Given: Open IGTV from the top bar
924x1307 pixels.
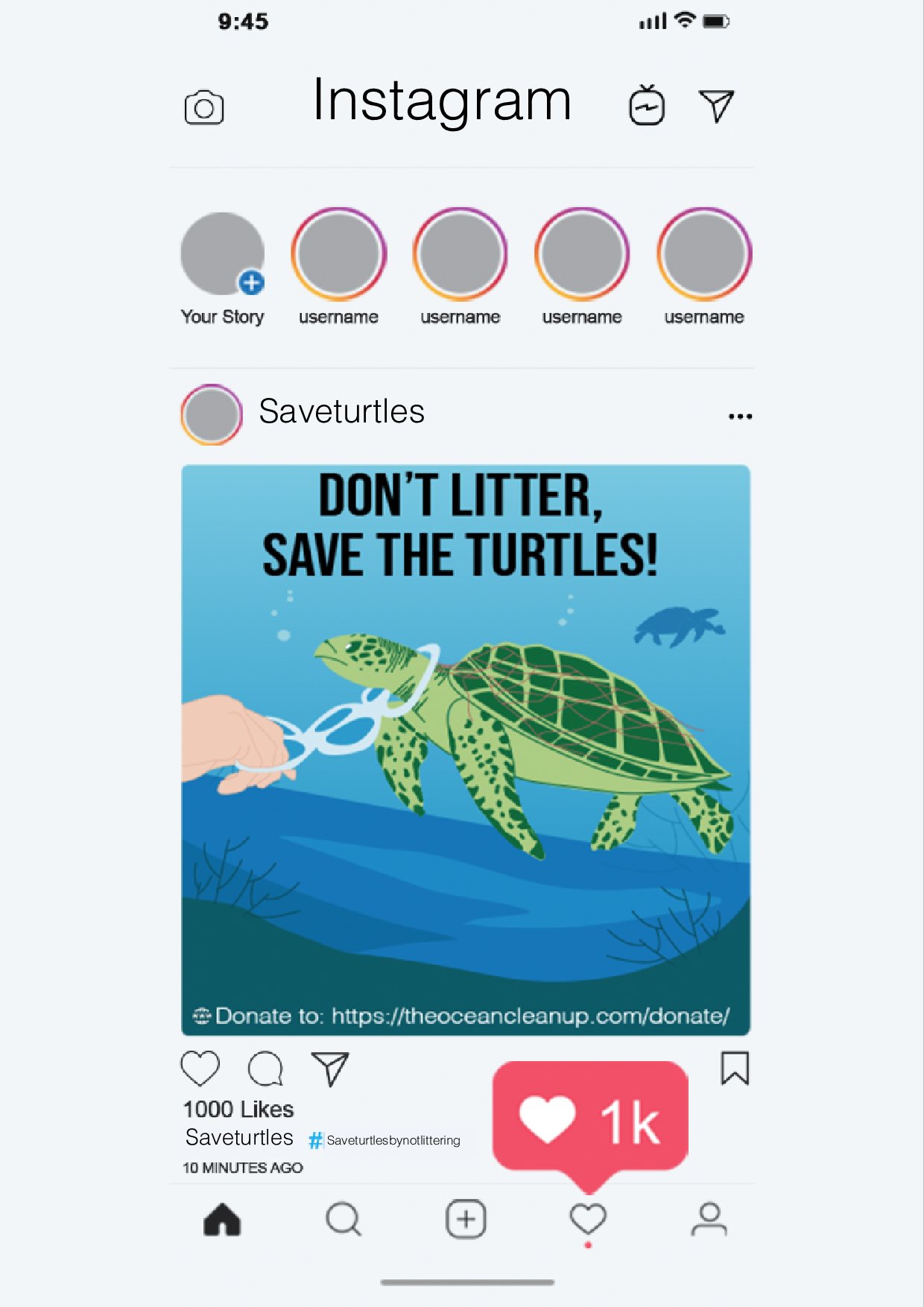Looking at the screenshot, I should coord(647,105).
